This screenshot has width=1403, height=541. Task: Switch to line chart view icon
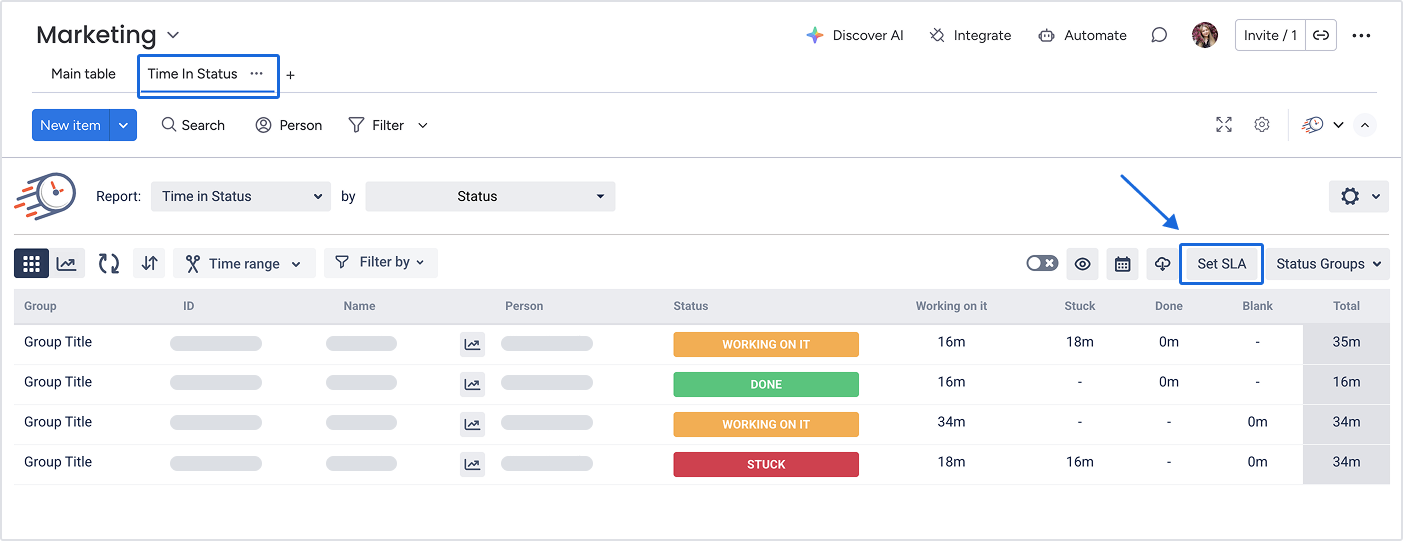click(x=66, y=264)
